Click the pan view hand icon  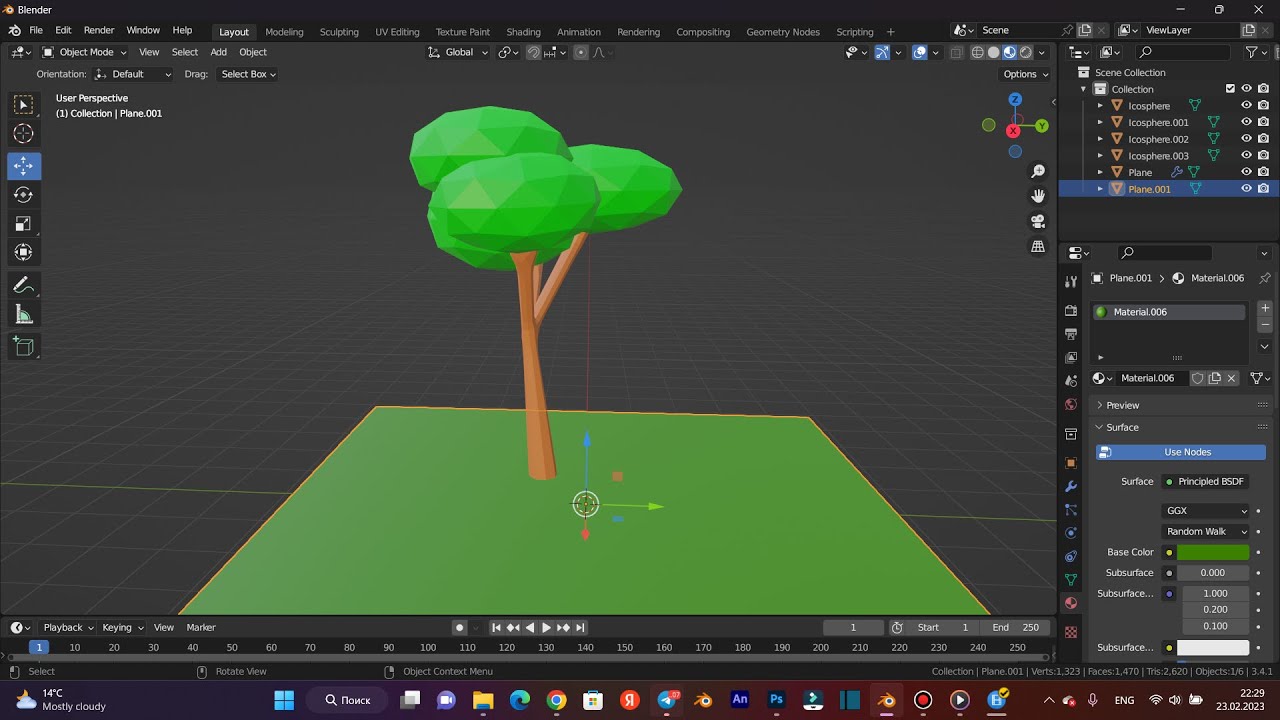tap(1038, 196)
